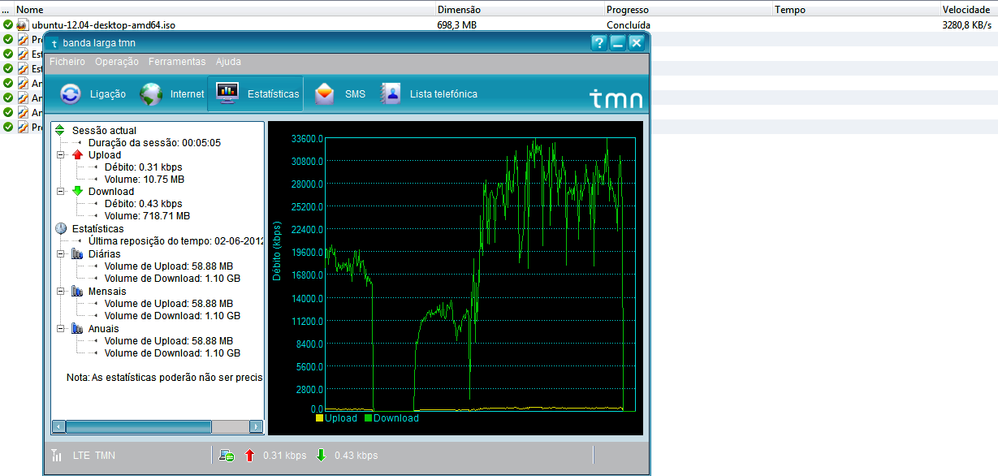Click 'LTE TMN' network label in status bar
The width and height of the screenshot is (998, 476).
(x=94, y=456)
